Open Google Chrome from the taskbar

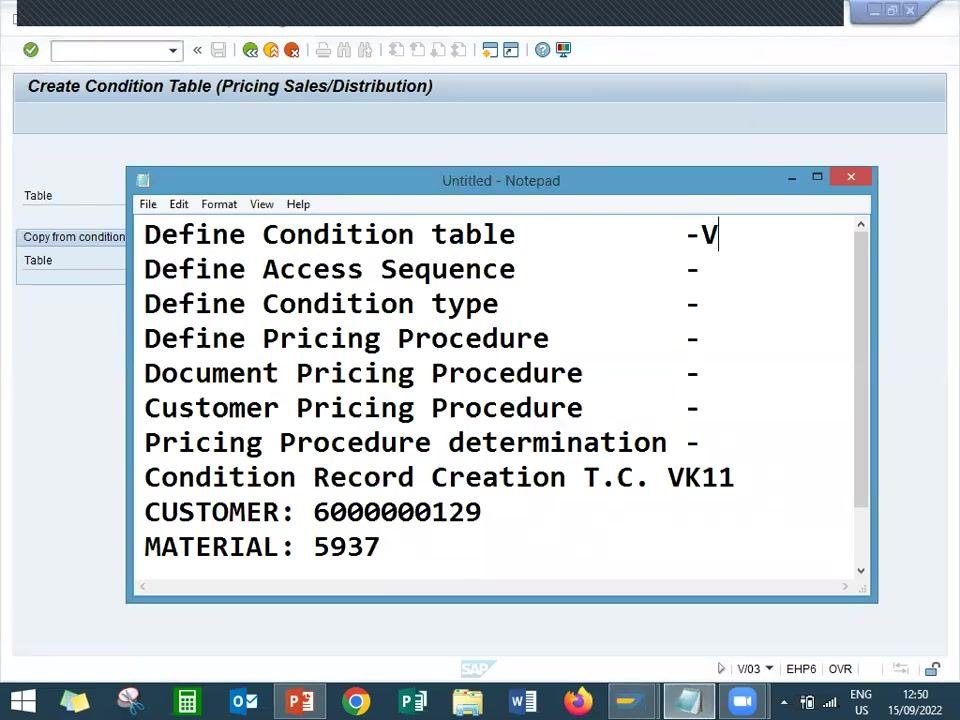point(356,702)
